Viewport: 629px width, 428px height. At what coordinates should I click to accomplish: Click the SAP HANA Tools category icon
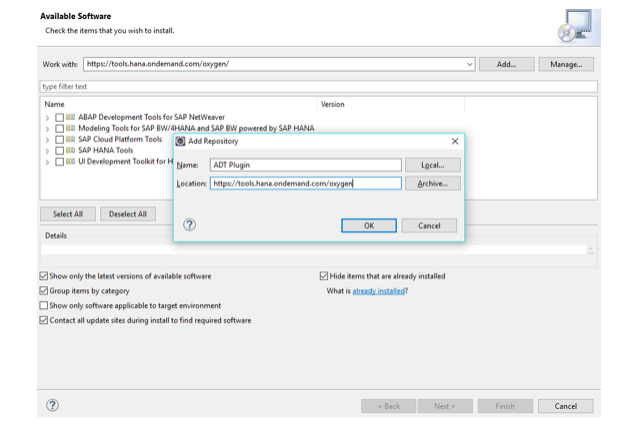[70, 150]
